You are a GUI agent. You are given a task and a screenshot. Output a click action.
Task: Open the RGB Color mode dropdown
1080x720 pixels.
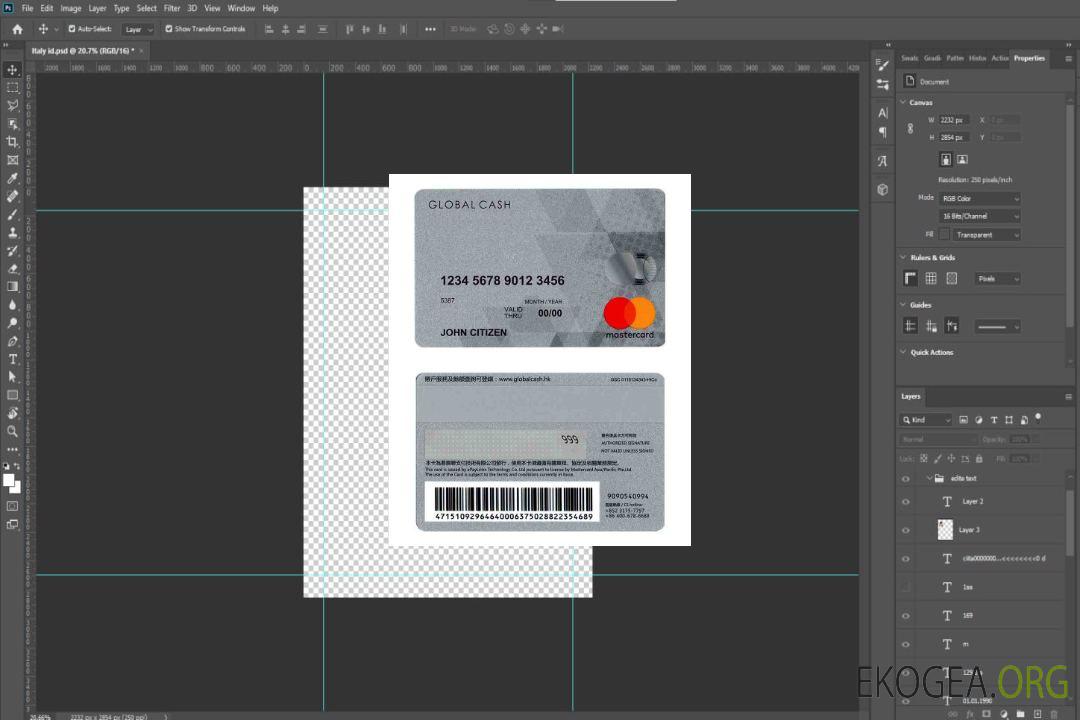point(979,198)
